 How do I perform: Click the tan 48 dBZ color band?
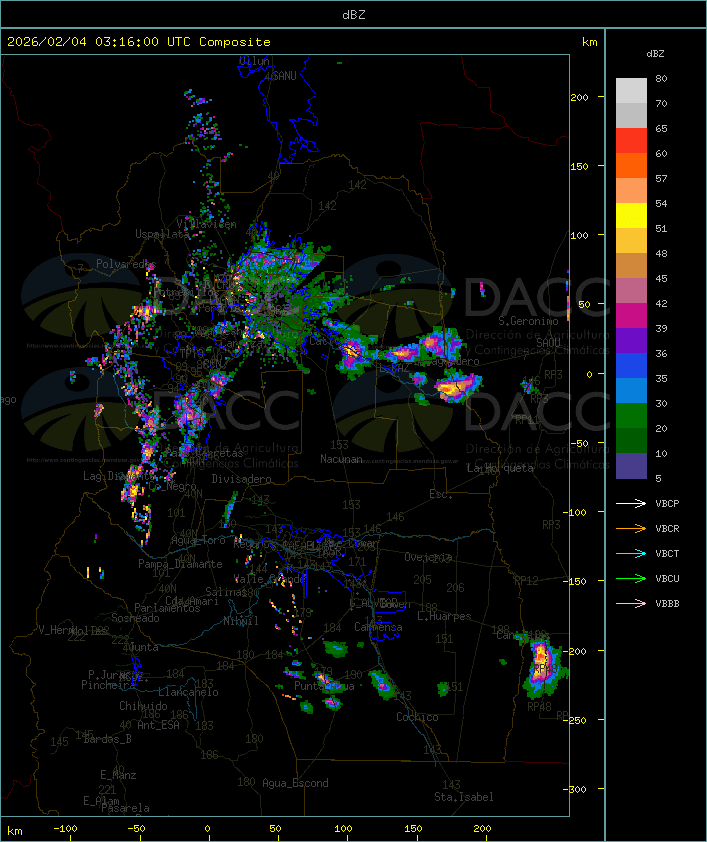631,266
